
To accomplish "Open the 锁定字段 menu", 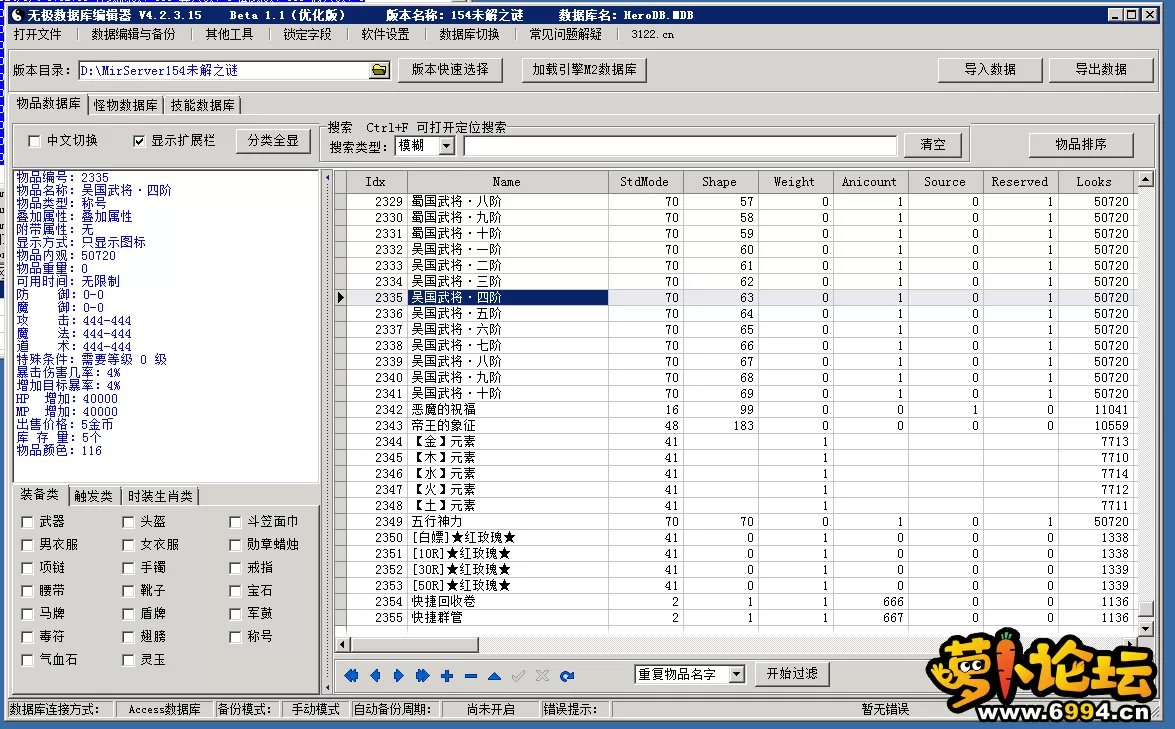I will click(x=307, y=34).
